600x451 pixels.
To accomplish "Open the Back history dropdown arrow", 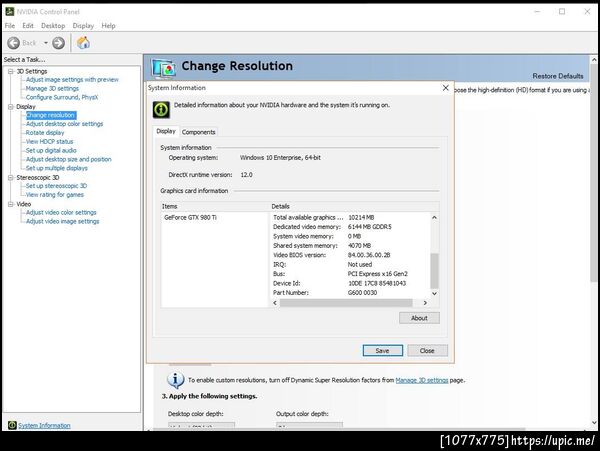I will [46, 43].
